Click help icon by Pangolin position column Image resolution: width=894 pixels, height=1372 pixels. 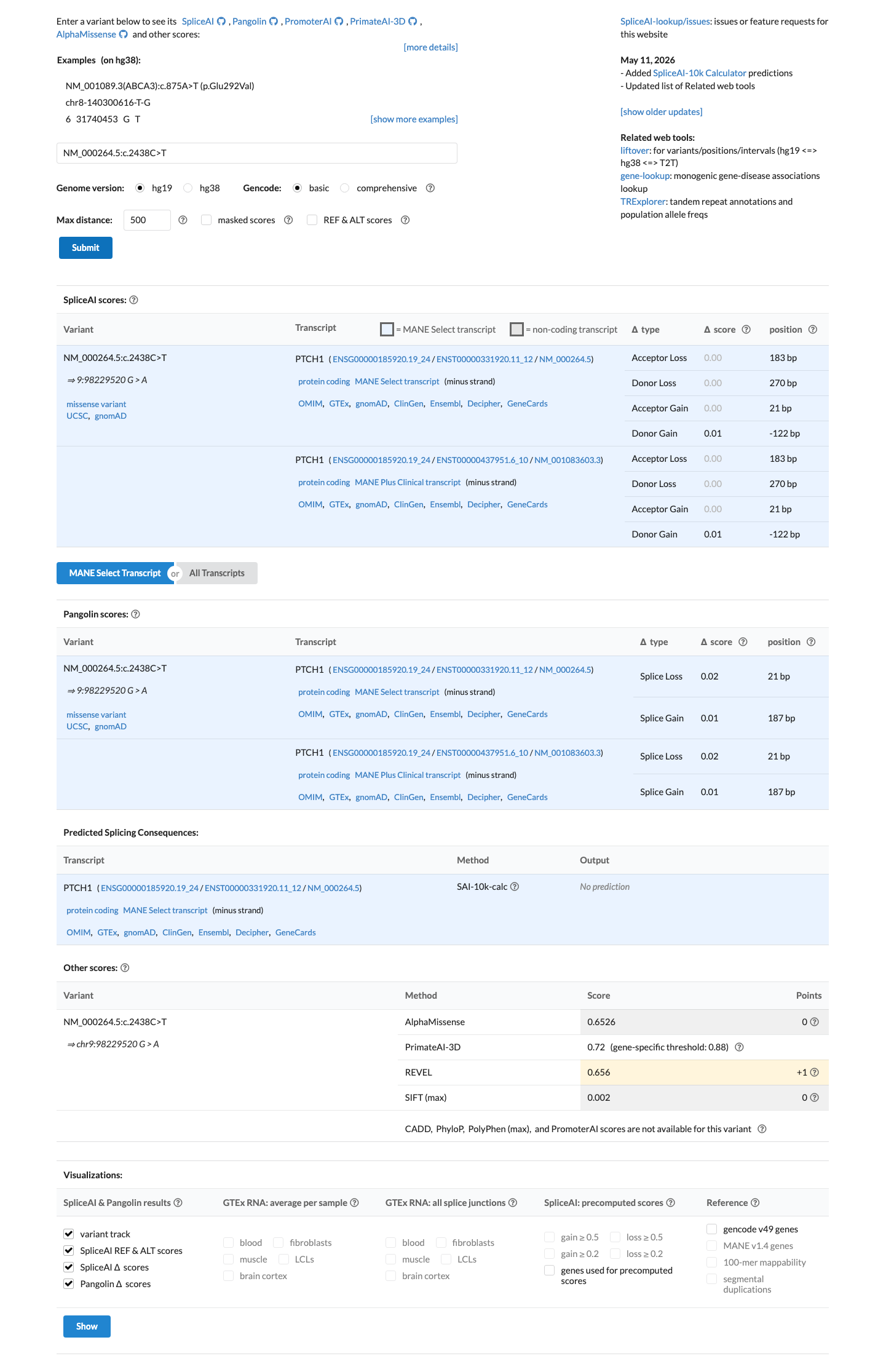pyautogui.click(x=811, y=642)
